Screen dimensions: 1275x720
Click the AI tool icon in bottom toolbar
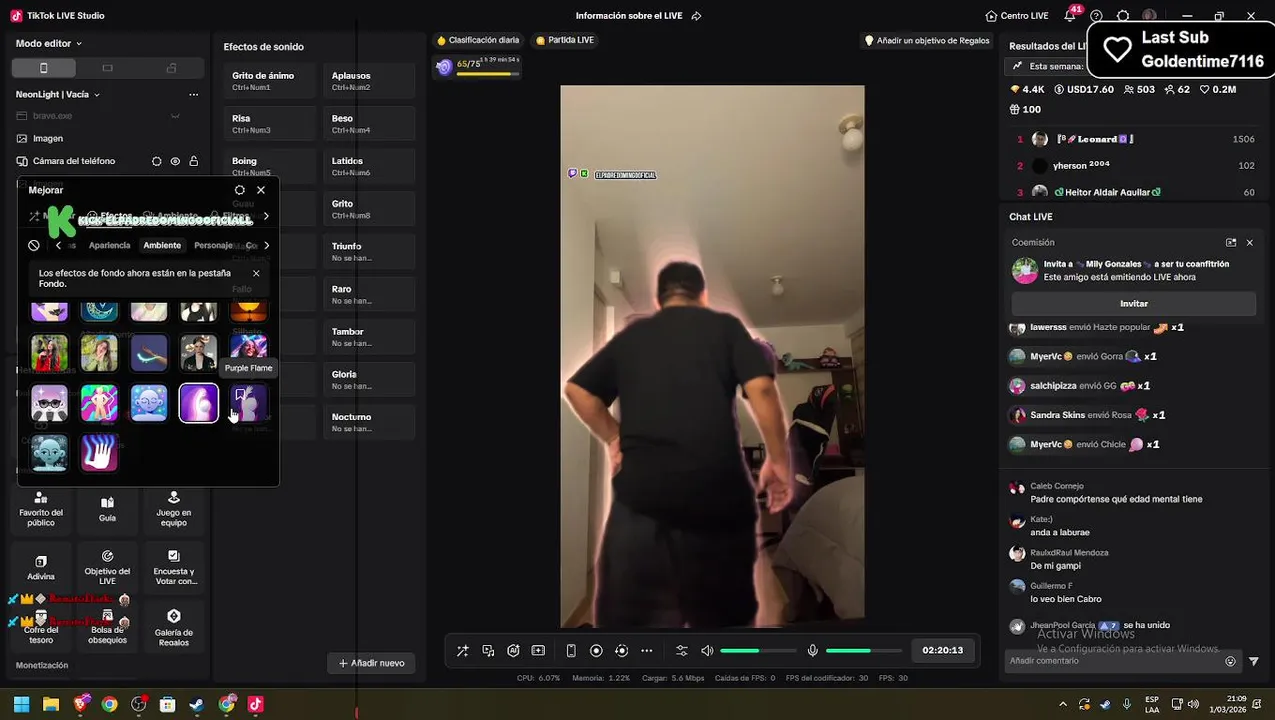pos(513,650)
